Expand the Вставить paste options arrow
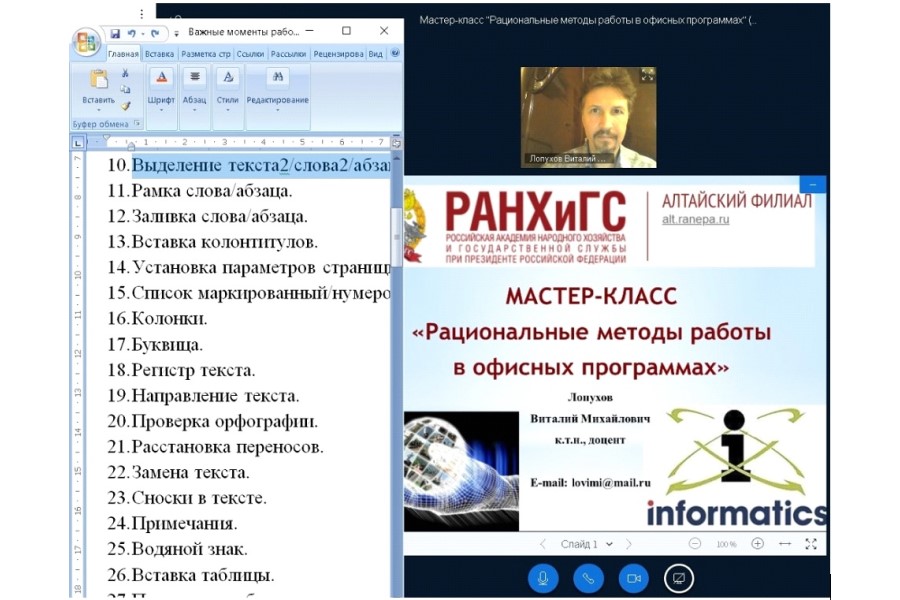 tap(98, 110)
